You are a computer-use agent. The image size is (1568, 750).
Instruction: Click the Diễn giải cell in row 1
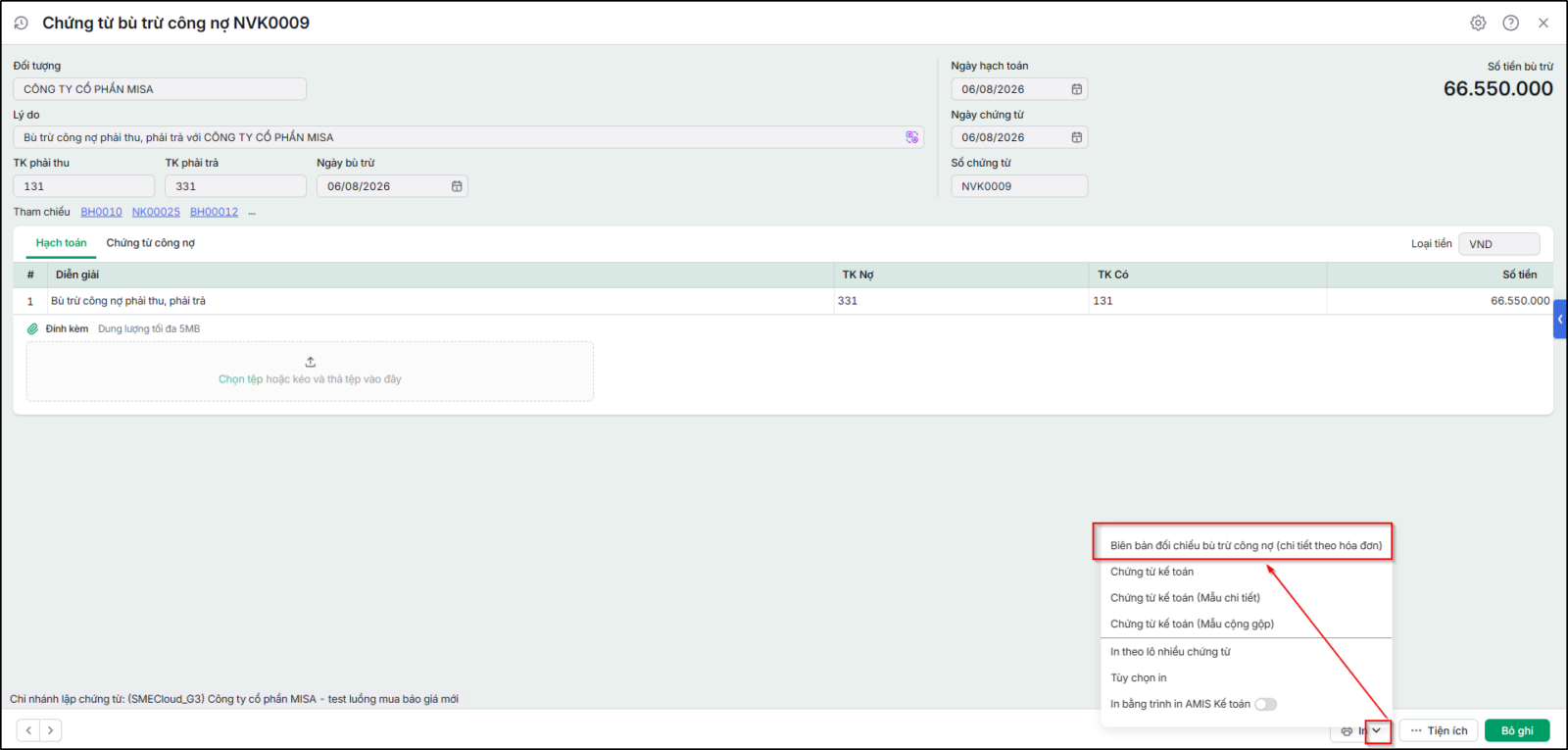tap(441, 301)
